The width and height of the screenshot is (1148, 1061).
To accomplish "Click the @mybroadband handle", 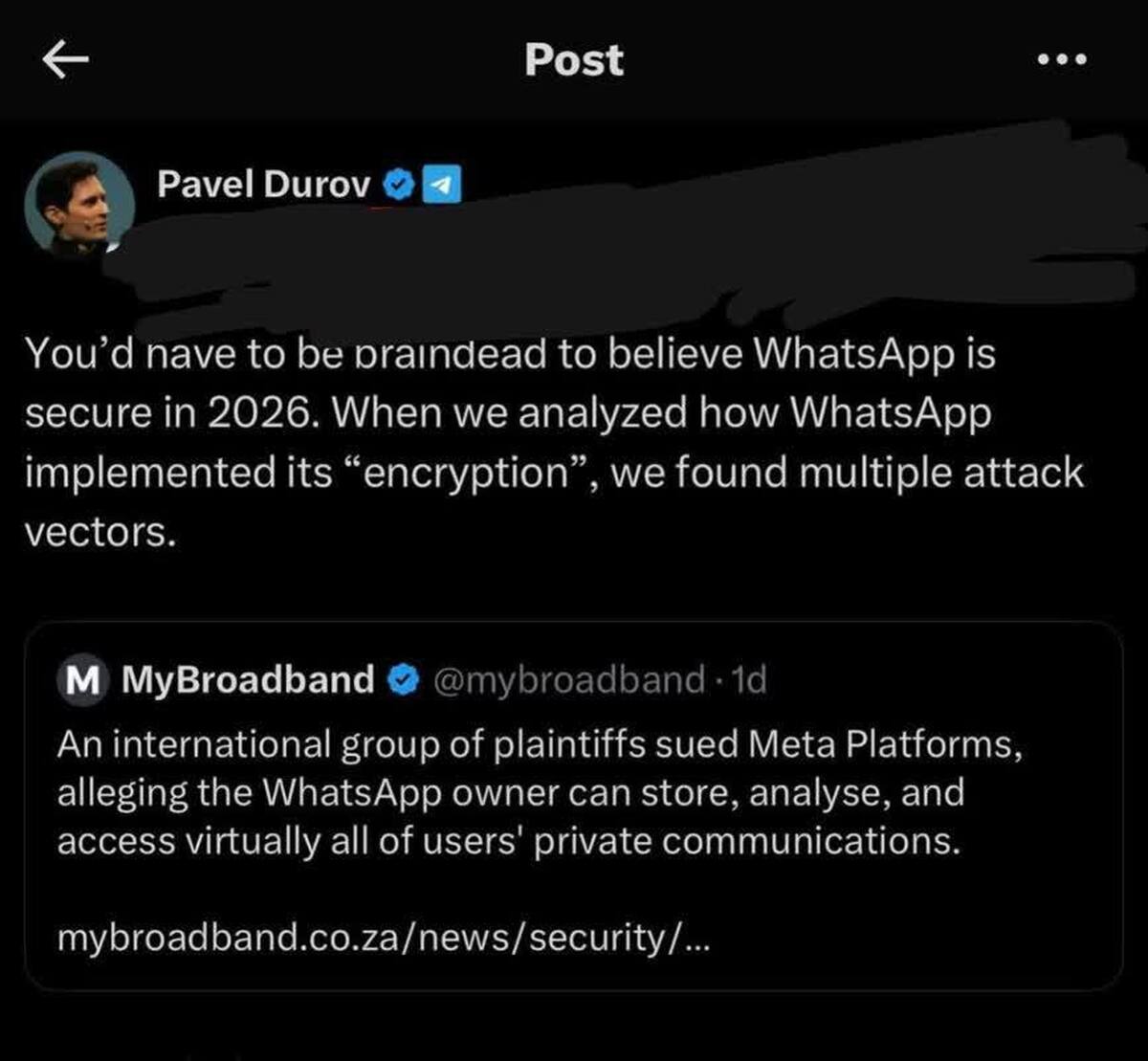I will pyautogui.click(x=569, y=680).
